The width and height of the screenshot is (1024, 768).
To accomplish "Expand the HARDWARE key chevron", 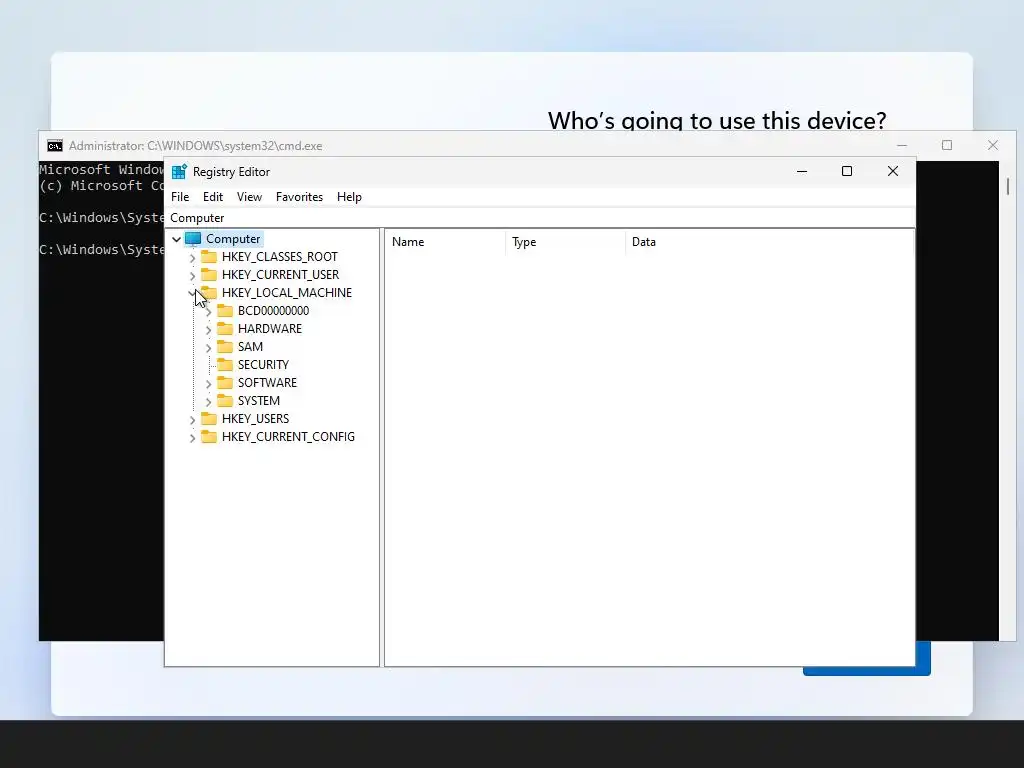I will 209,330.
